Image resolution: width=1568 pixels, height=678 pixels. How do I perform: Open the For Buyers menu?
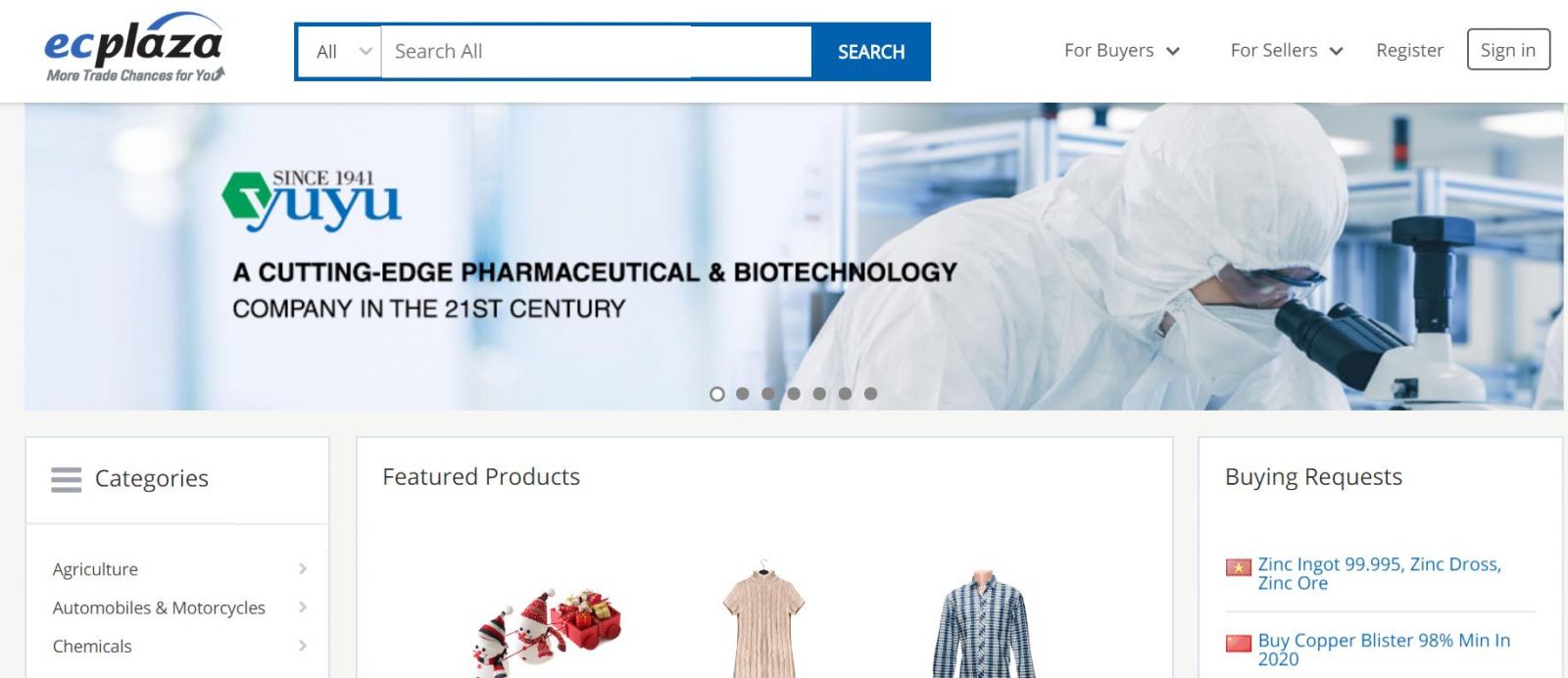(1122, 50)
